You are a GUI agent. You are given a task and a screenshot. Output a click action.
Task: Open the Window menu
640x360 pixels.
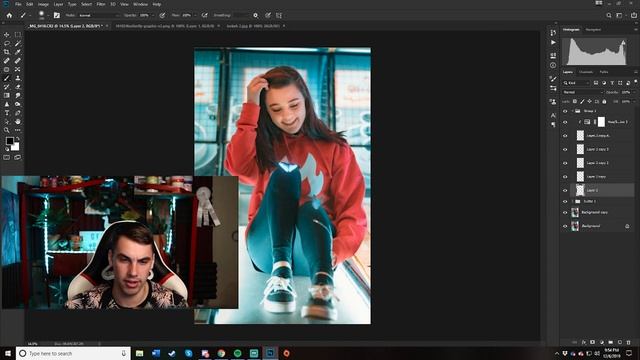click(140, 4)
